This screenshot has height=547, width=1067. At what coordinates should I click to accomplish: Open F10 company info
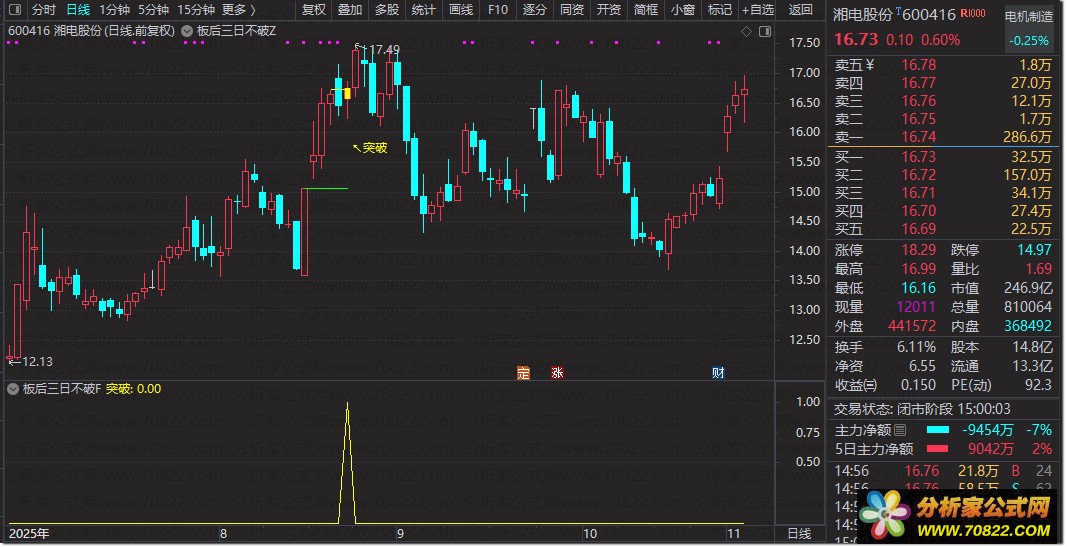(x=497, y=10)
